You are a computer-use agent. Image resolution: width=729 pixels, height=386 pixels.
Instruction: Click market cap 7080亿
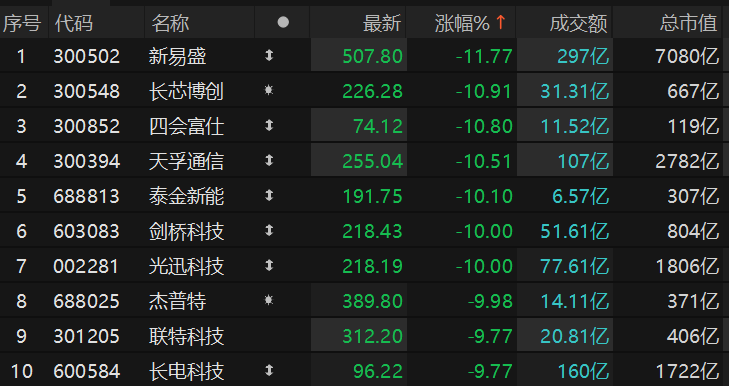click(687, 56)
